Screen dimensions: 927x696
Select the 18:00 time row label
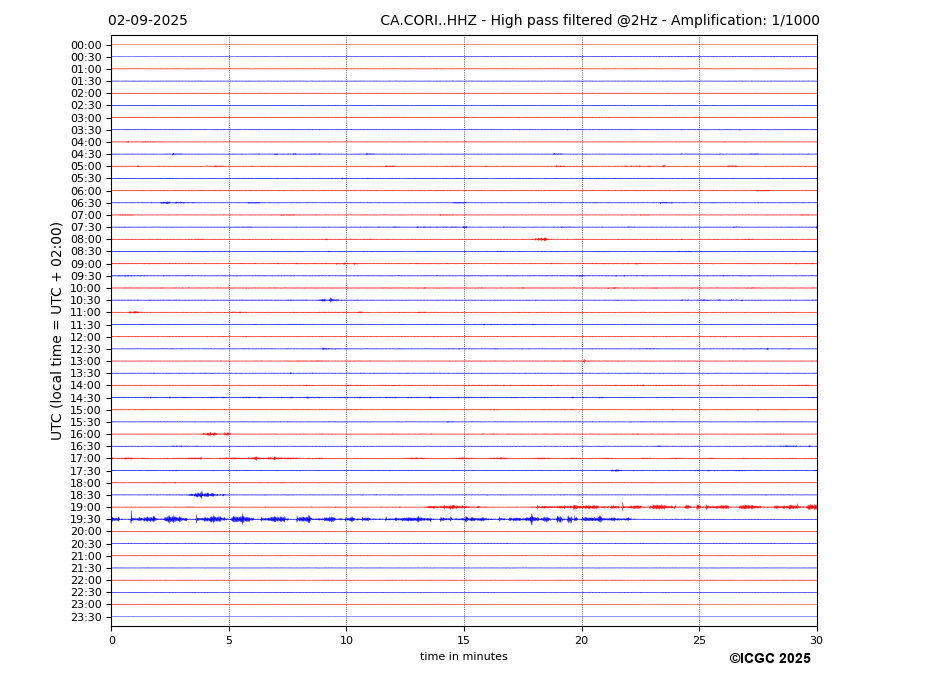(x=86, y=483)
